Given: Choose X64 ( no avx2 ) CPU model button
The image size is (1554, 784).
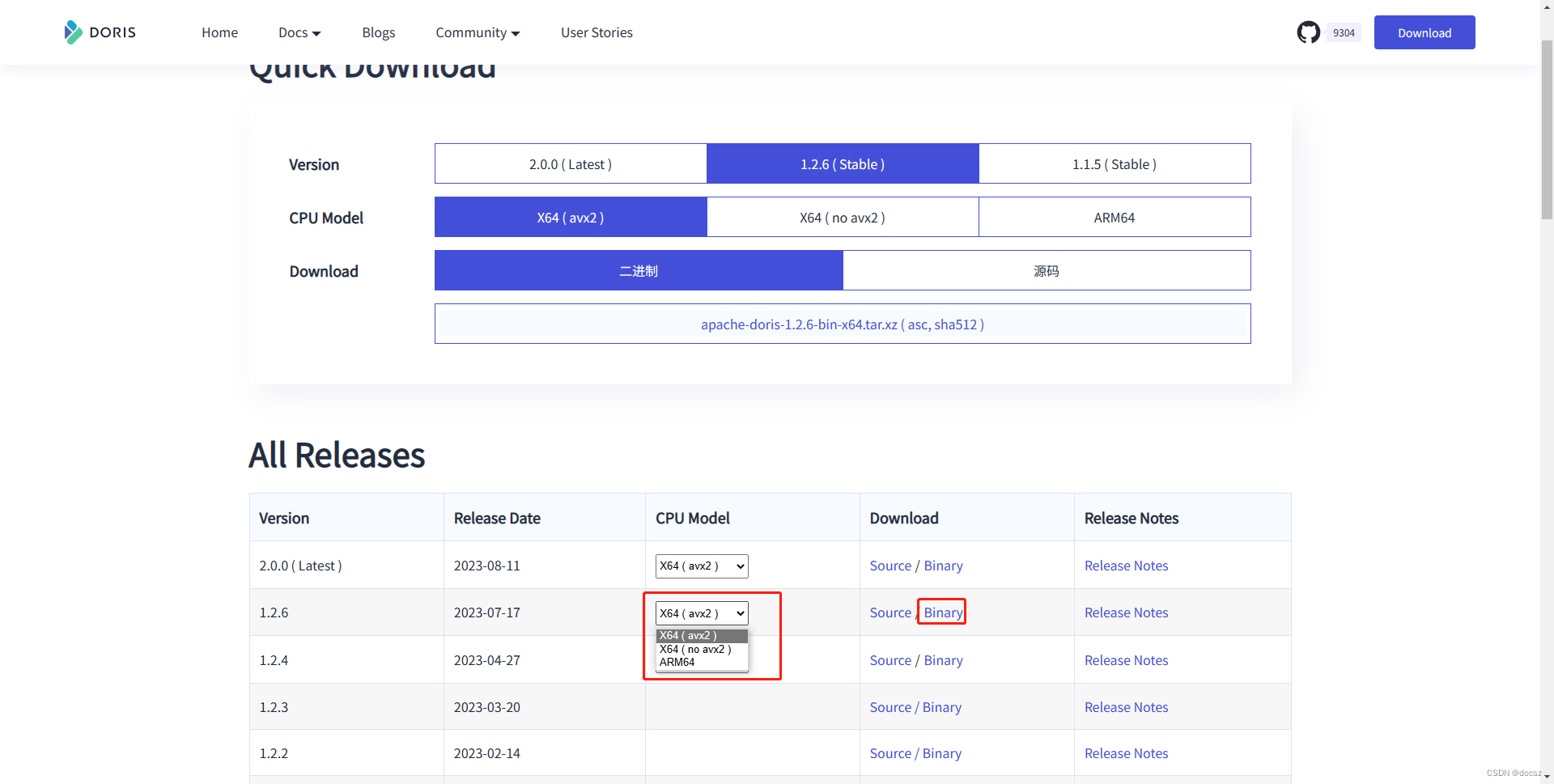Looking at the screenshot, I should 843,218.
